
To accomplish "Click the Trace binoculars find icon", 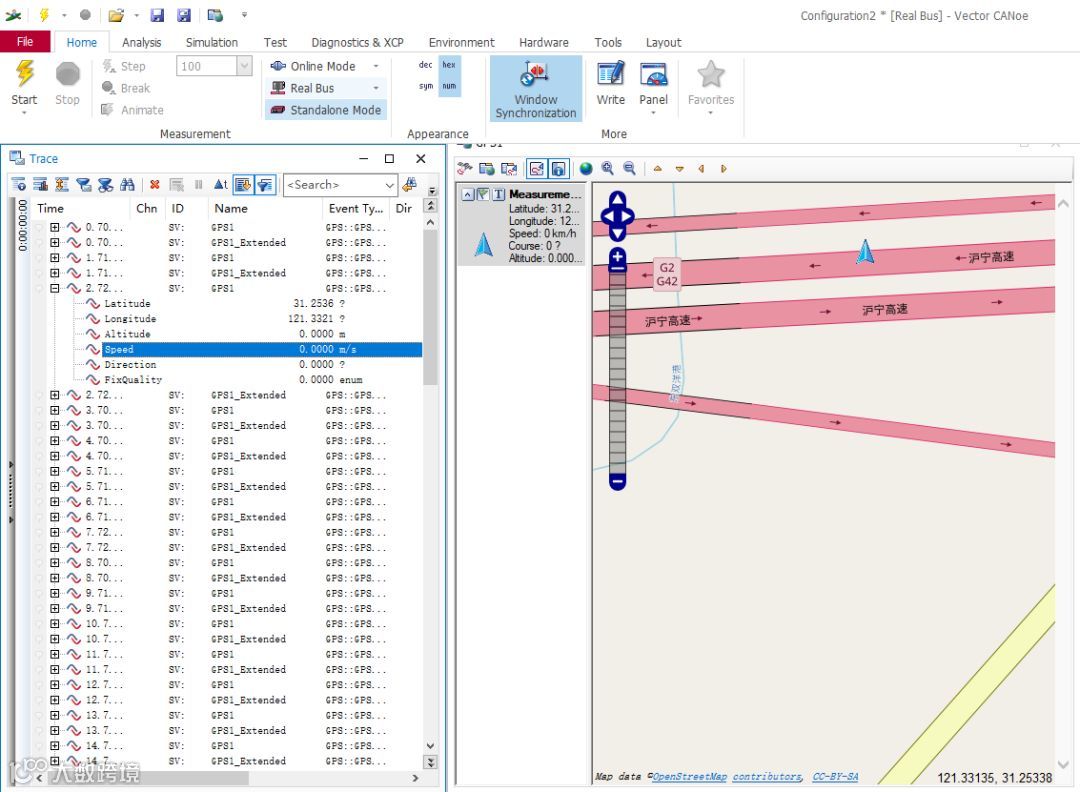I will [x=127, y=185].
